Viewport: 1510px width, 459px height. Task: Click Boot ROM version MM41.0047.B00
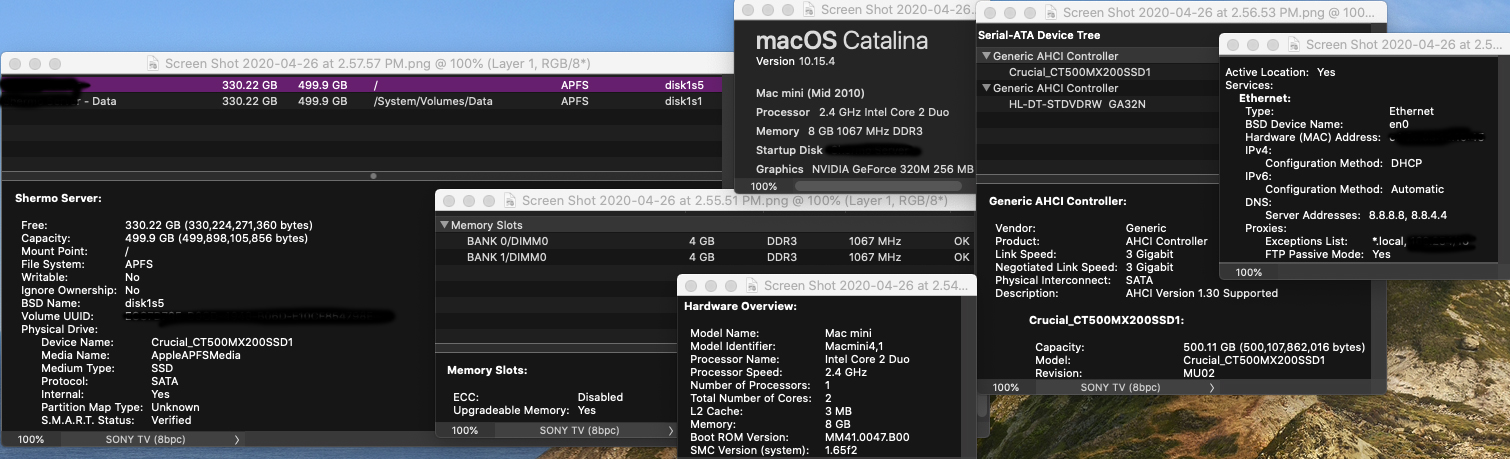coord(867,437)
